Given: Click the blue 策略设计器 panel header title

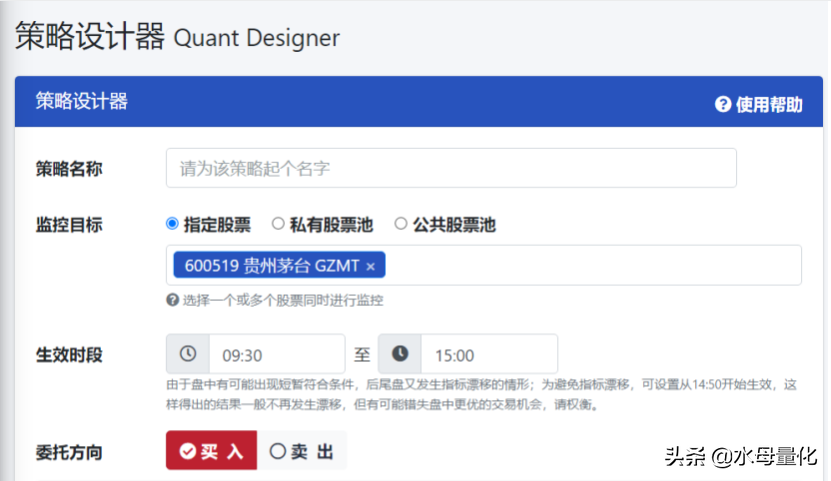Looking at the screenshot, I should point(82,101).
